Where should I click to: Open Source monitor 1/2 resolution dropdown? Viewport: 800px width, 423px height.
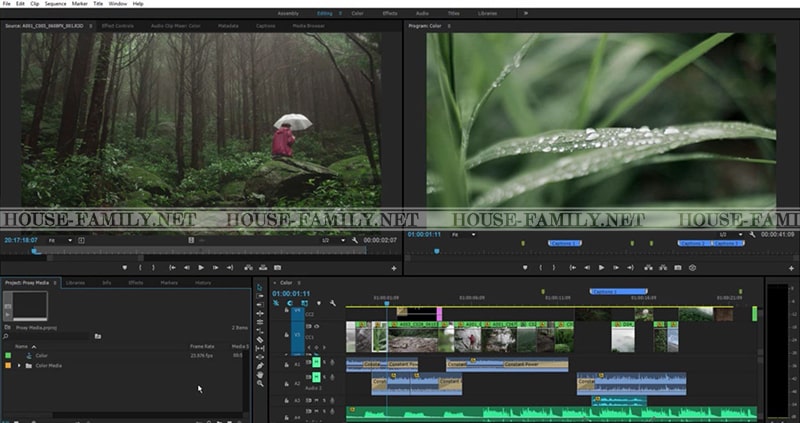point(333,240)
